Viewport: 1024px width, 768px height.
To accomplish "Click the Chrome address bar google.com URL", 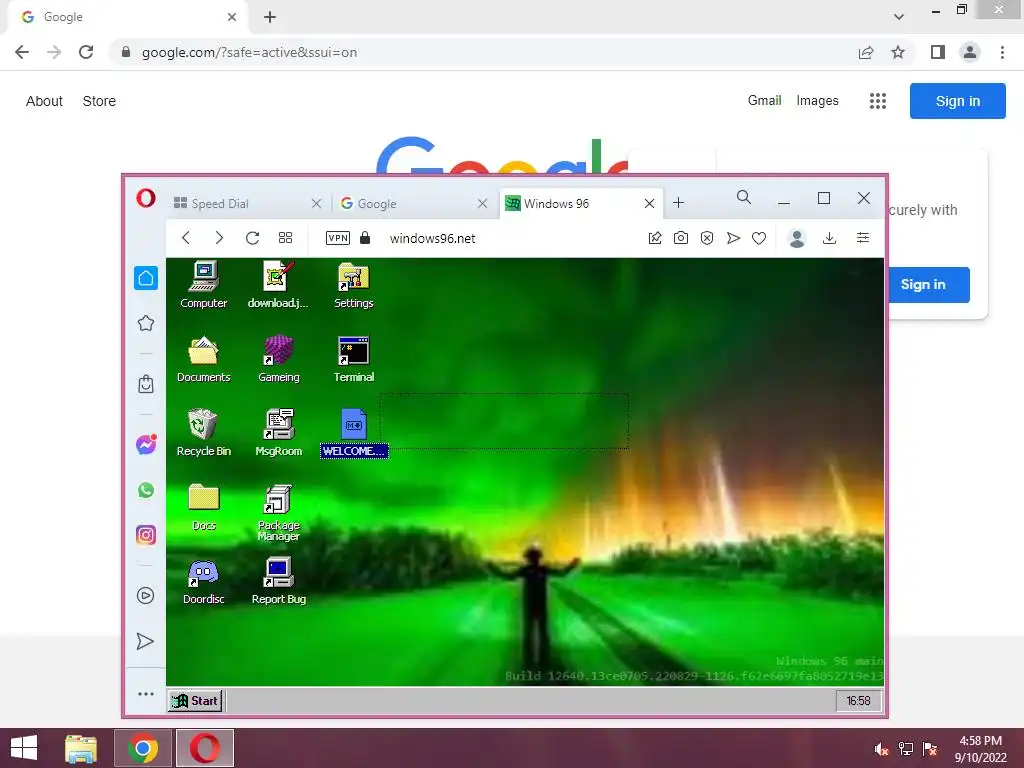I will click(249, 52).
